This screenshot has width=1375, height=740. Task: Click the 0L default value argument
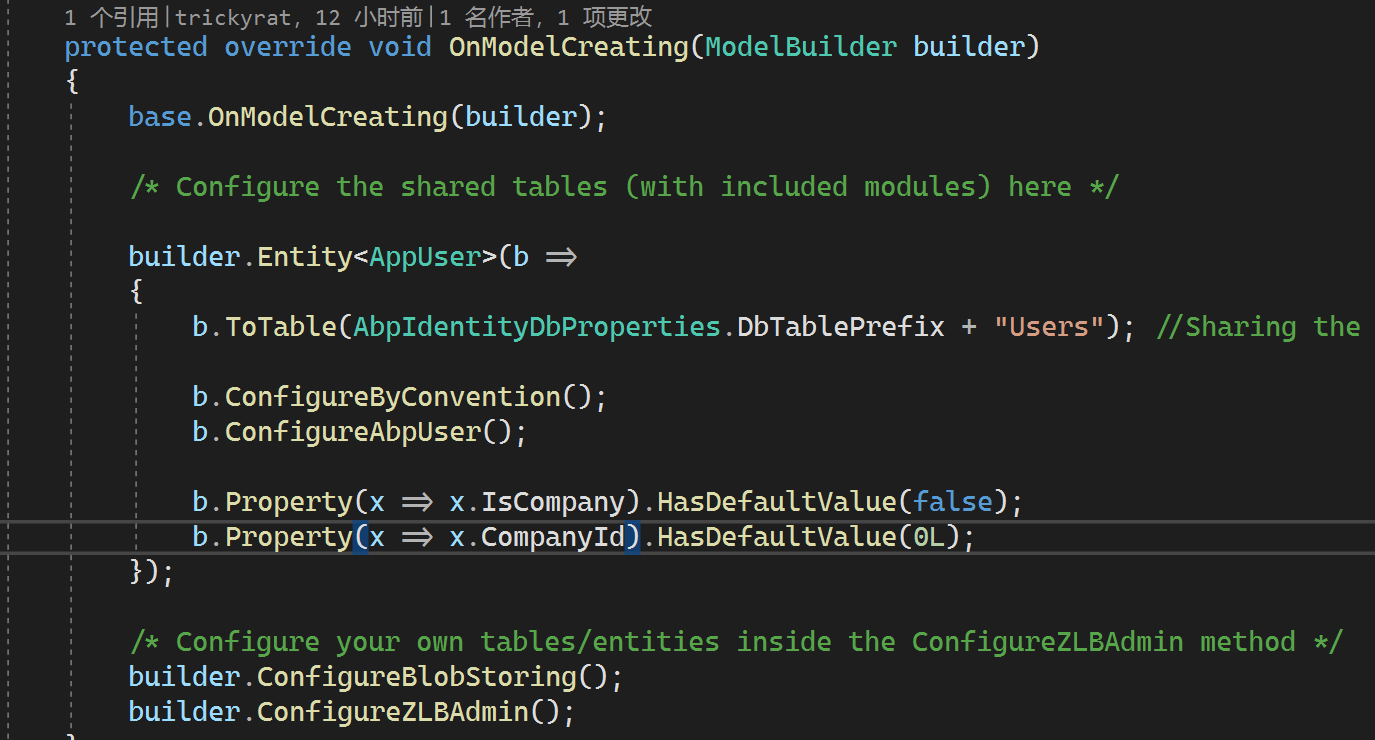click(x=927, y=536)
